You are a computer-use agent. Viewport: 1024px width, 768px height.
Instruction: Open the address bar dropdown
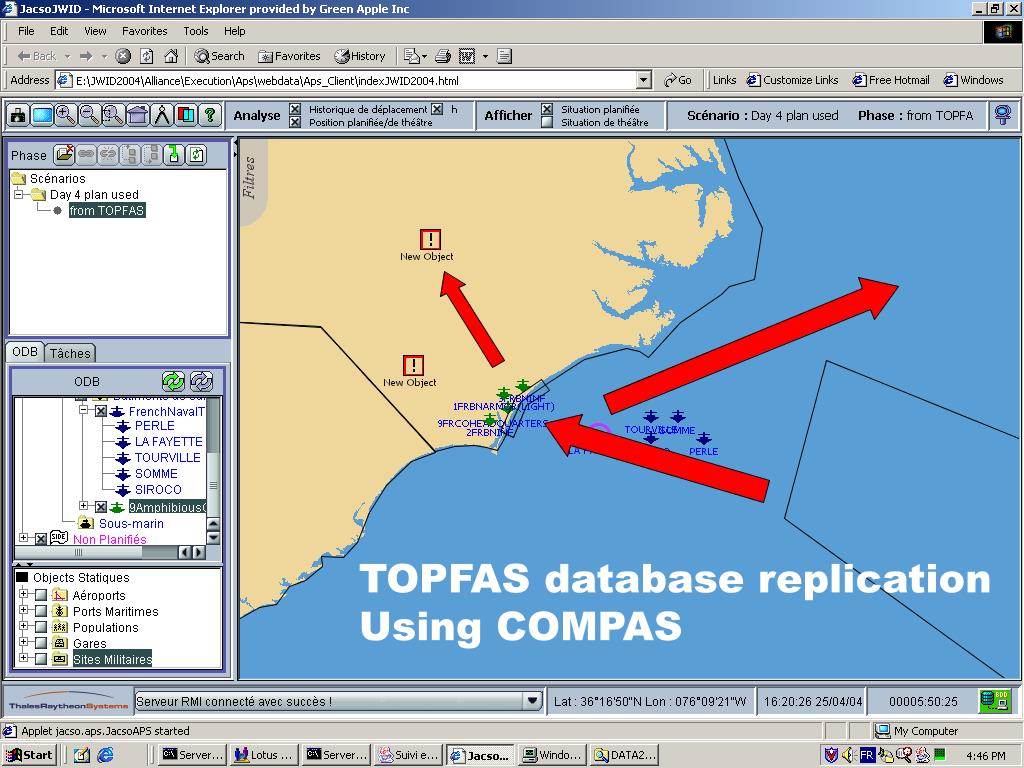644,80
